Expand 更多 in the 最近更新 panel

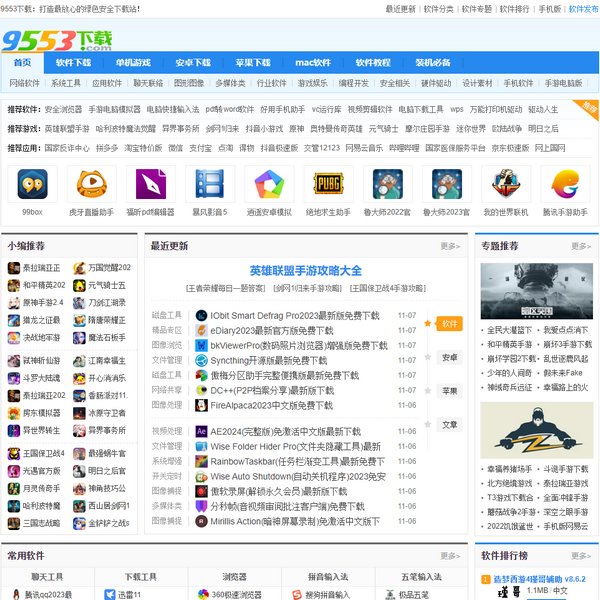450,246
